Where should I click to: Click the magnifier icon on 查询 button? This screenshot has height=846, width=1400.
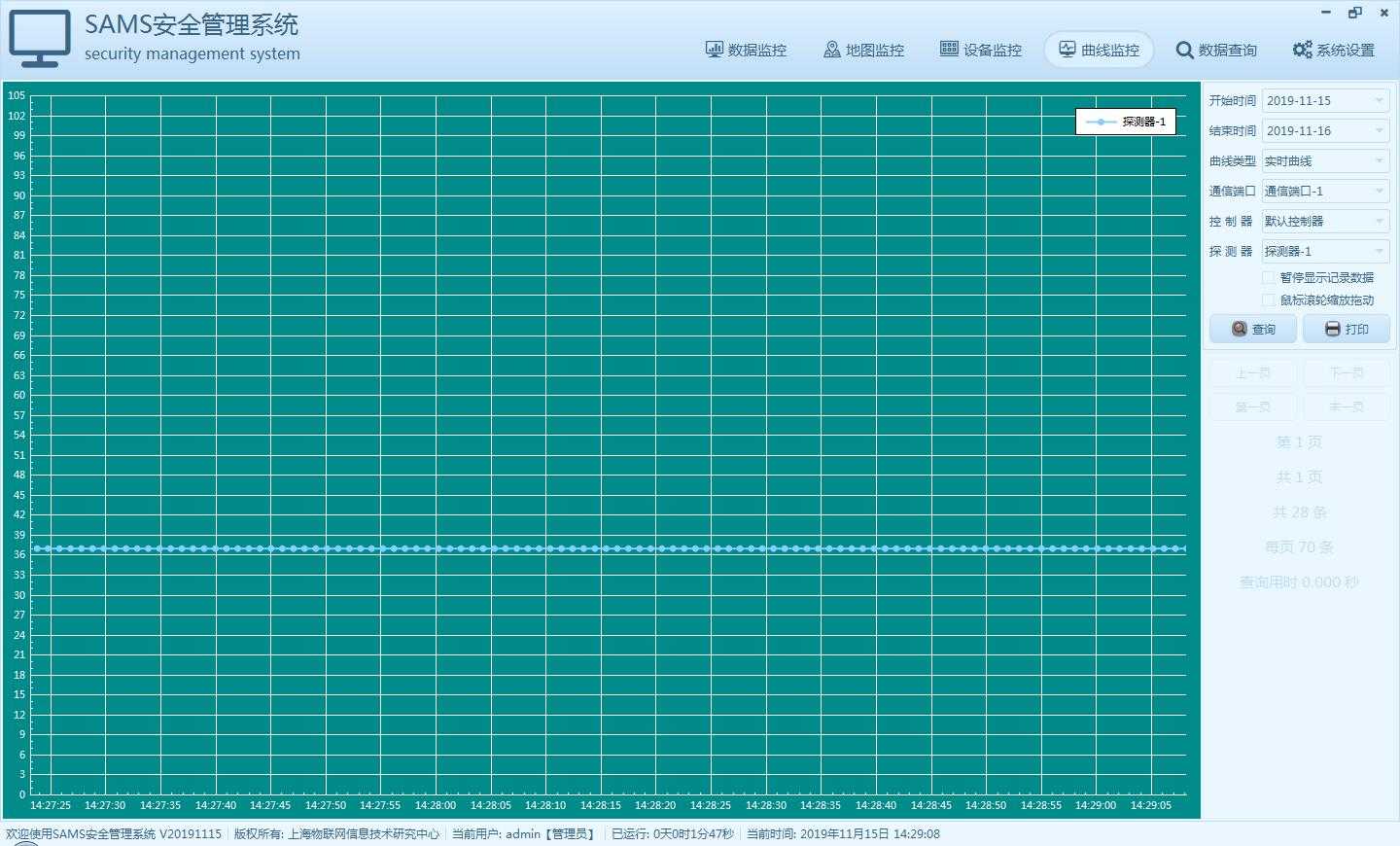(x=1239, y=329)
